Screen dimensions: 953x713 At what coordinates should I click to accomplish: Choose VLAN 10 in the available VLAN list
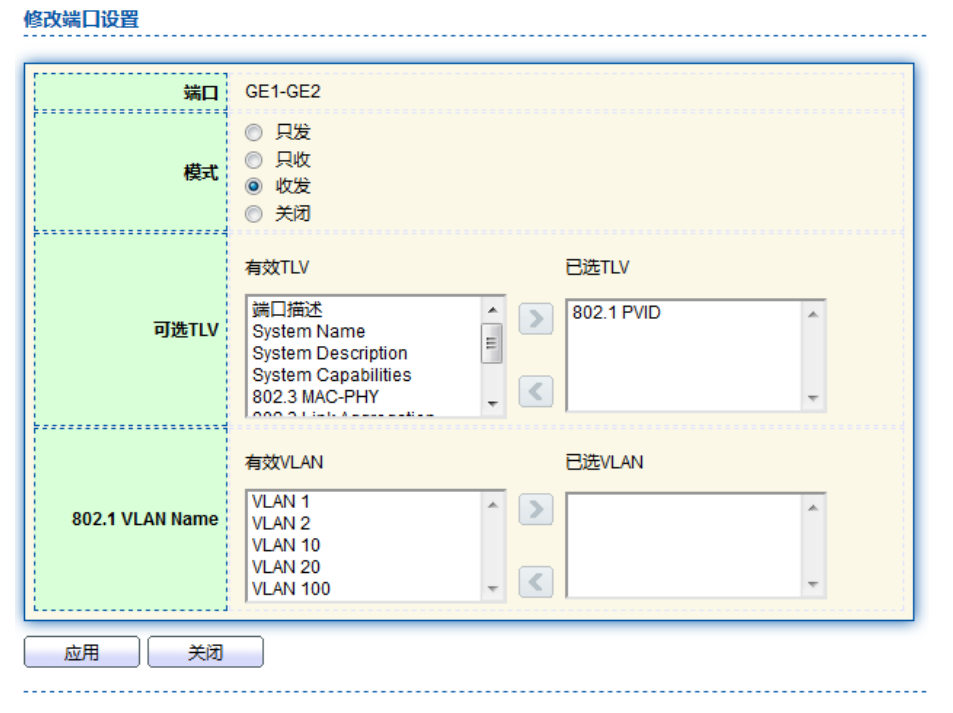click(x=286, y=545)
